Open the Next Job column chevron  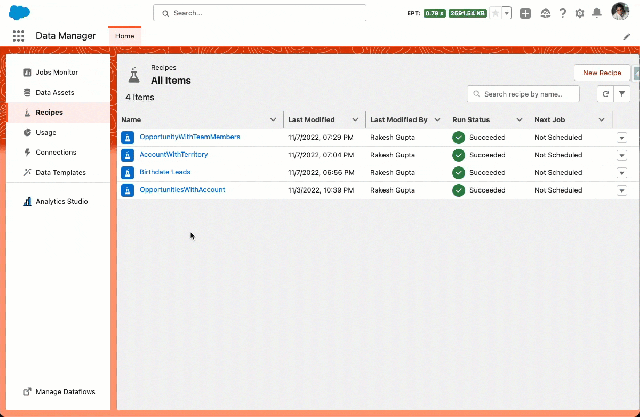point(602,120)
